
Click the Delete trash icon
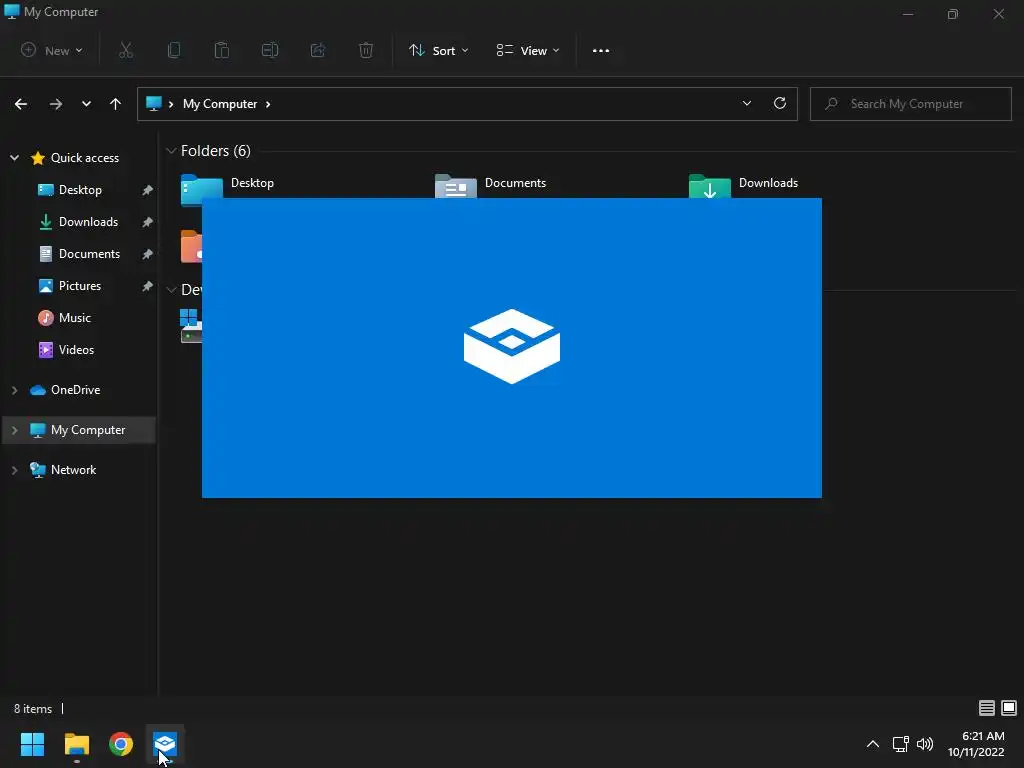366,50
